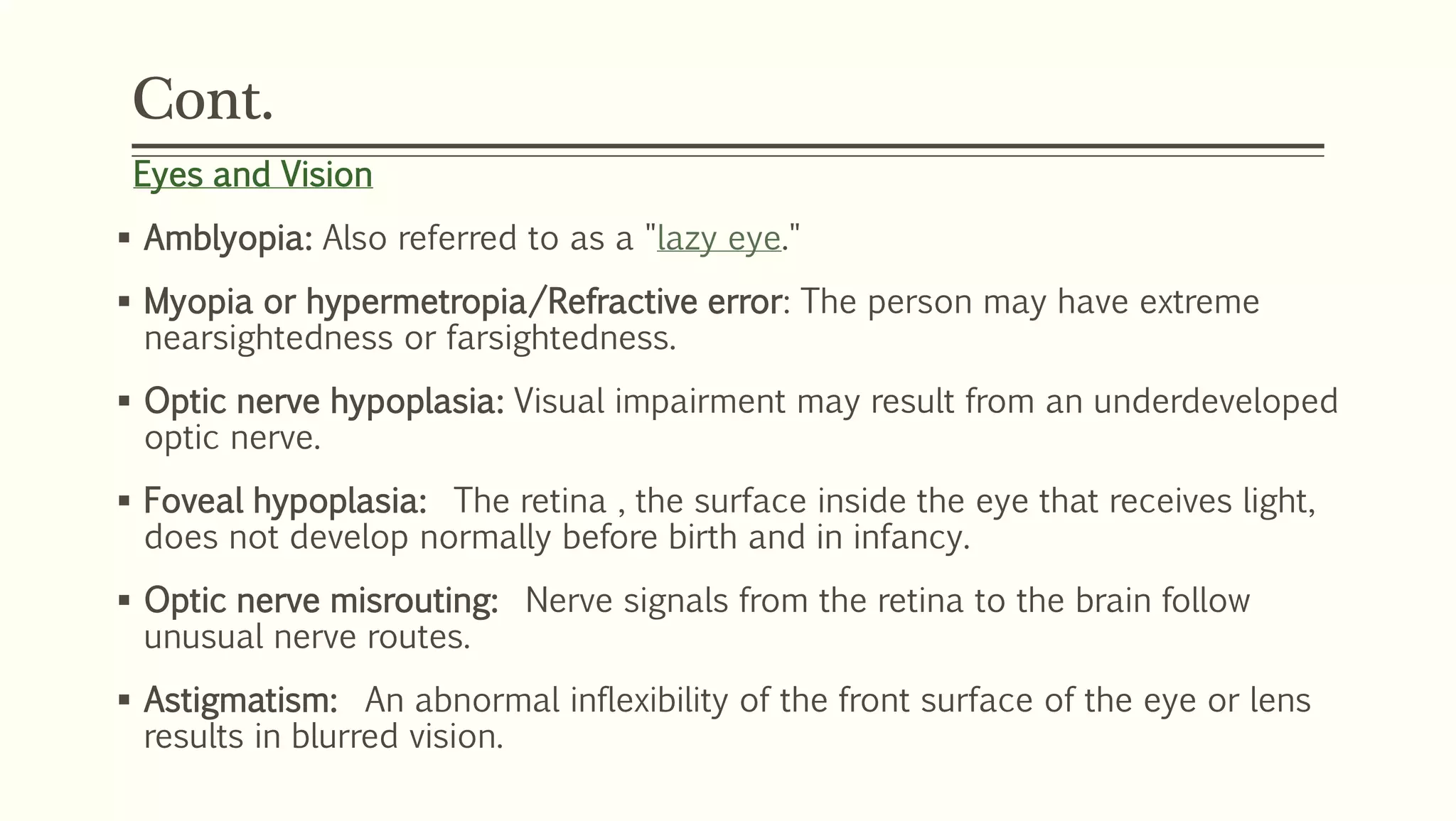Select the bold word "Astigmatism:"
1456x821 pixels.
pyautogui.click(x=240, y=700)
